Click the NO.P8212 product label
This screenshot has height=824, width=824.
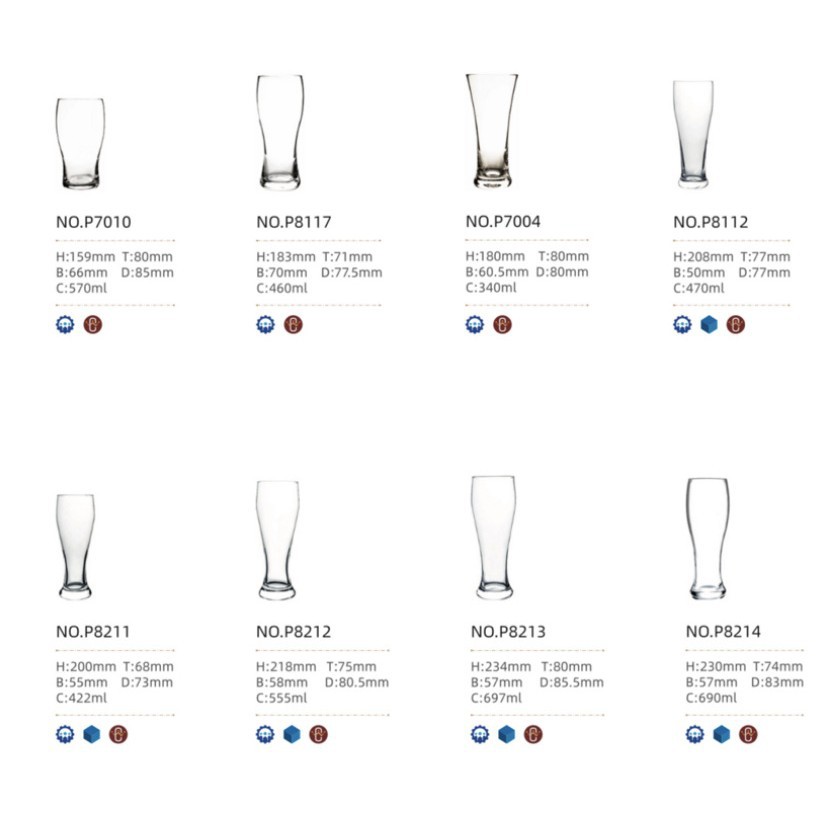coord(293,632)
